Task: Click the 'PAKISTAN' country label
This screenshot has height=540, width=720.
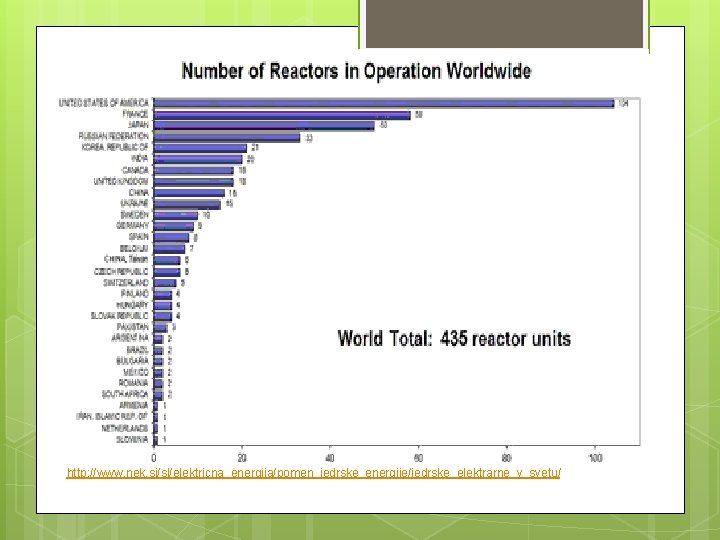Action: [x=133, y=327]
